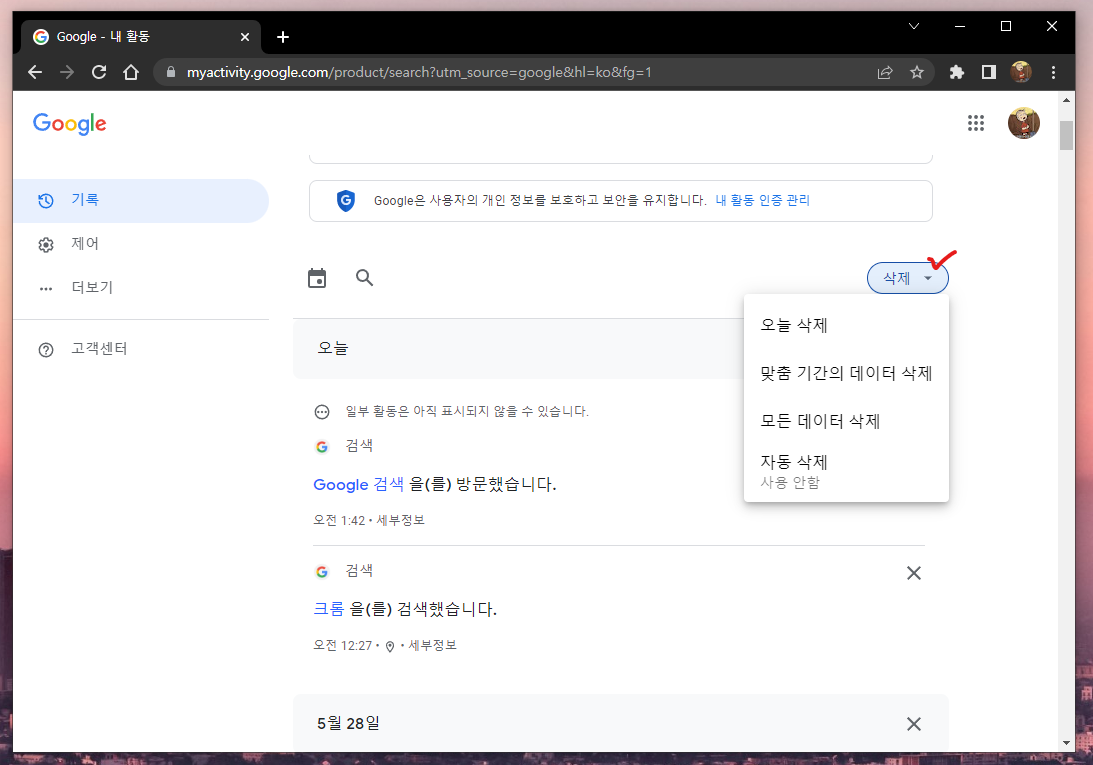Viewport: 1093px width, 765px height.
Task: Search activity with magnifier icon
Action: point(365,278)
